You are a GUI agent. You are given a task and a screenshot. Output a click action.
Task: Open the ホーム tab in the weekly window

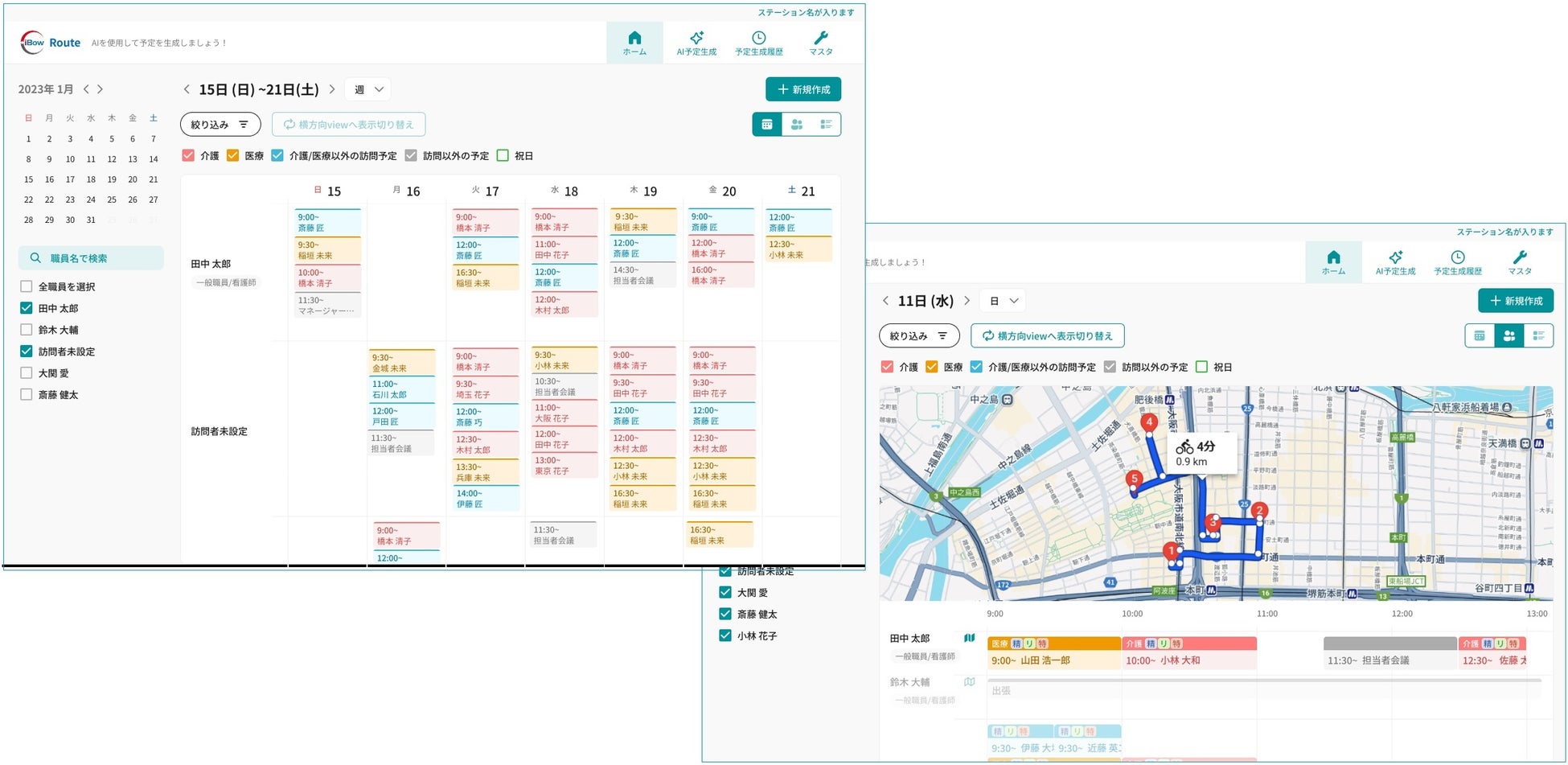[x=634, y=43]
